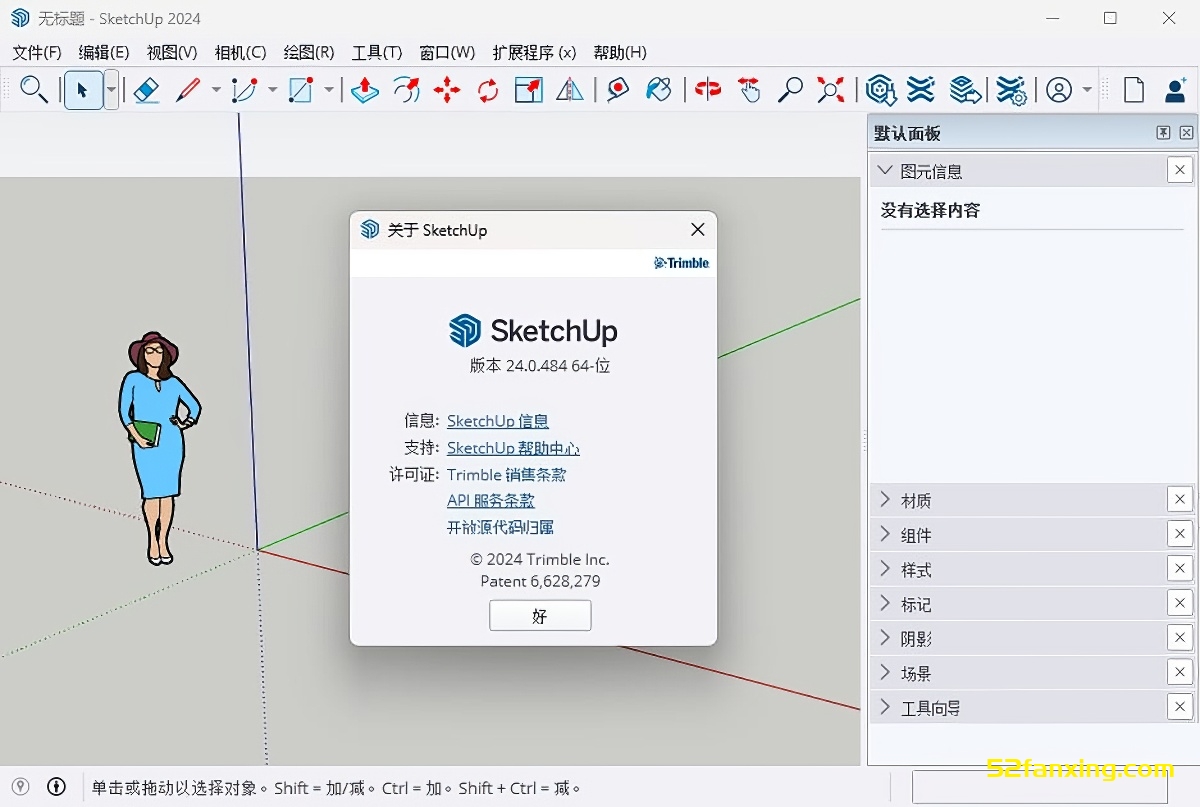Activate the Orbit tool
Image resolution: width=1200 pixels, height=807 pixels.
point(708,90)
